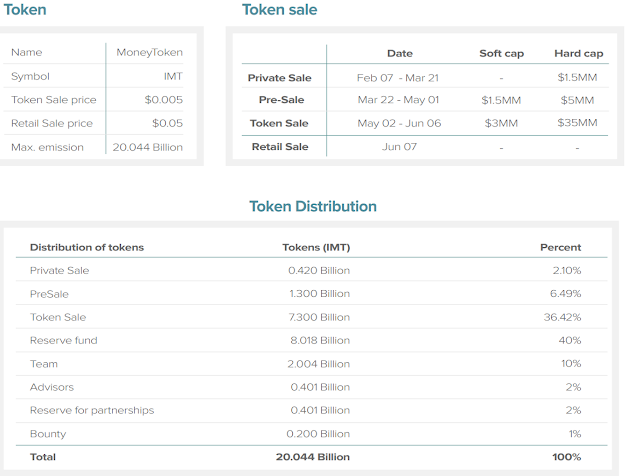Click the Bounty '1%' percent value
The width and height of the screenshot is (633, 476).
pos(575,434)
